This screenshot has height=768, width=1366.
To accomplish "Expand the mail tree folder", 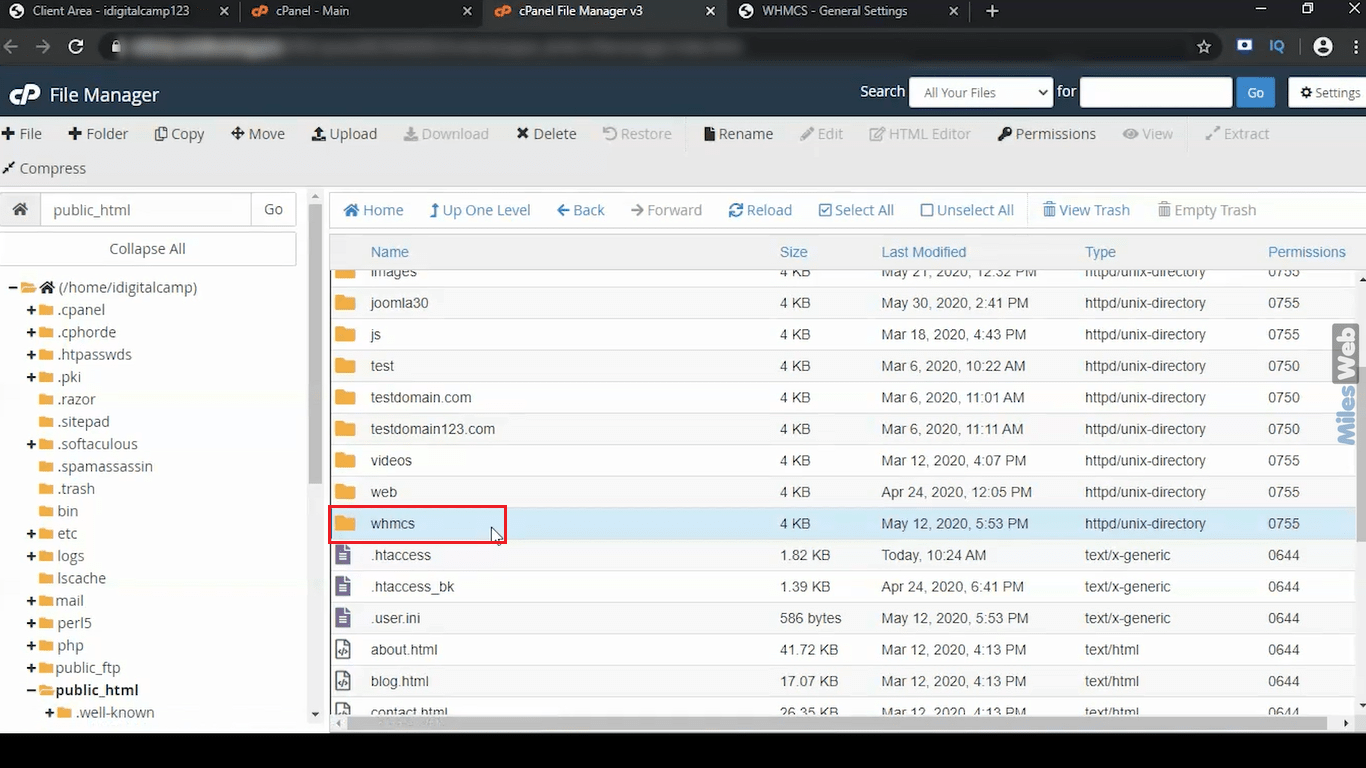I will click(x=31, y=601).
